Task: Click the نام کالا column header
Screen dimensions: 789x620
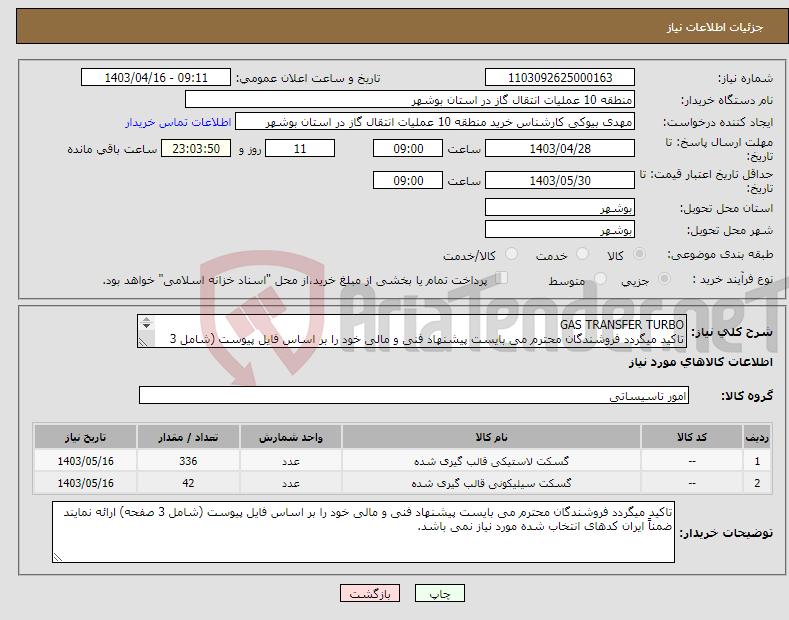Action: pyautogui.click(x=491, y=437)
